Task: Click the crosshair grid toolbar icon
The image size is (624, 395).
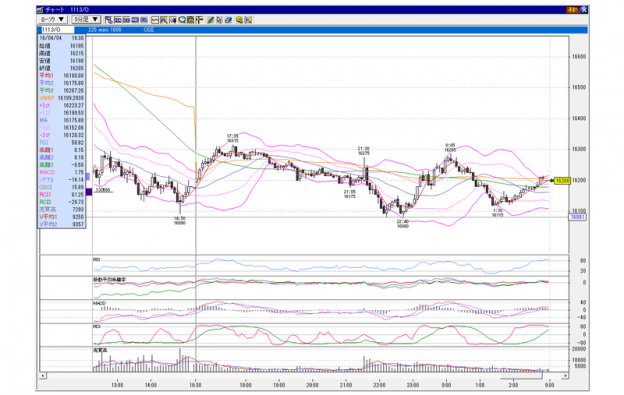Action: pos(199,19)
